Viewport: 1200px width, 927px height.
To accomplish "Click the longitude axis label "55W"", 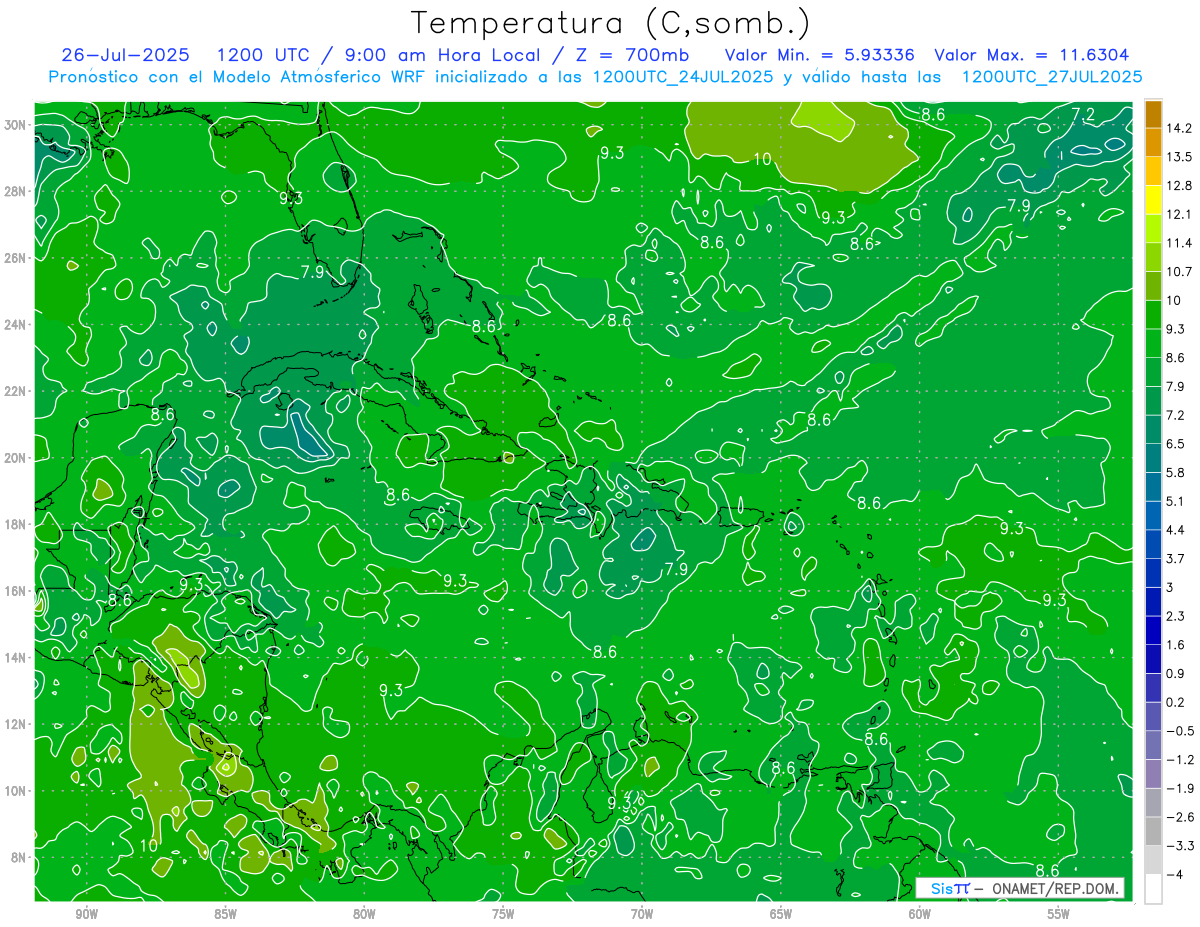I will click(1059, 914).
